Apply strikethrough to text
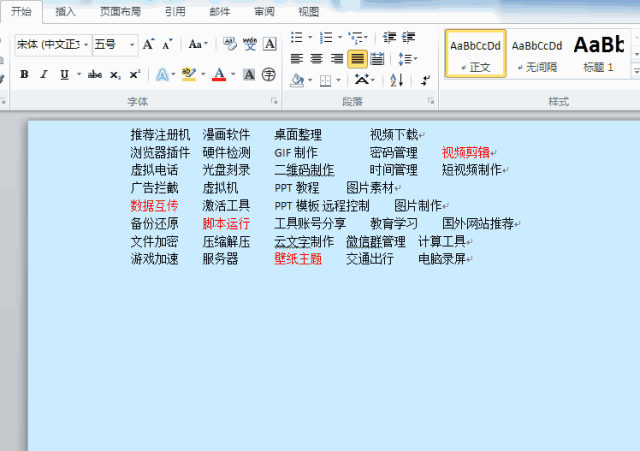The width and height of the screenshot is (640, 451). (95, 74)
